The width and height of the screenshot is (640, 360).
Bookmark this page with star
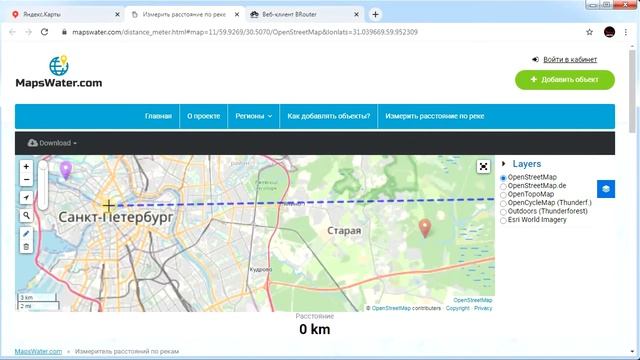coord(589,32)
